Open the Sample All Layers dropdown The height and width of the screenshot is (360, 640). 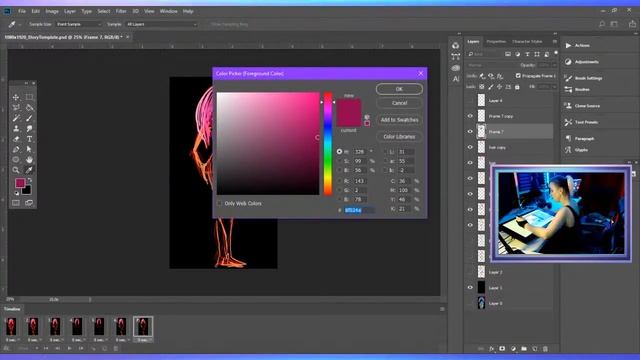click(x=162, y=24)
